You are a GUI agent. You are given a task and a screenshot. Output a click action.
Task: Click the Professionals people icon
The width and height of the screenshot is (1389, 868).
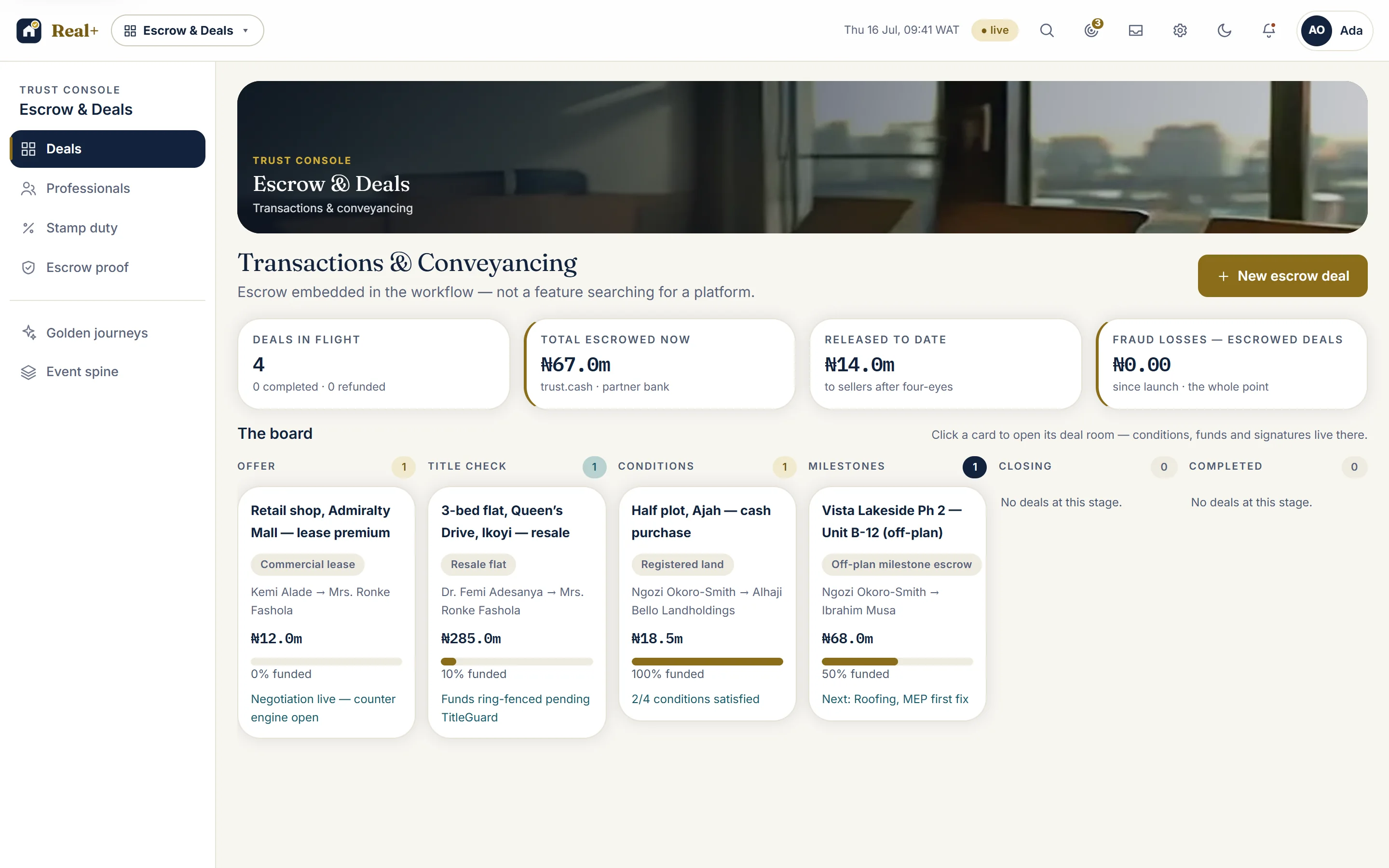29,189
